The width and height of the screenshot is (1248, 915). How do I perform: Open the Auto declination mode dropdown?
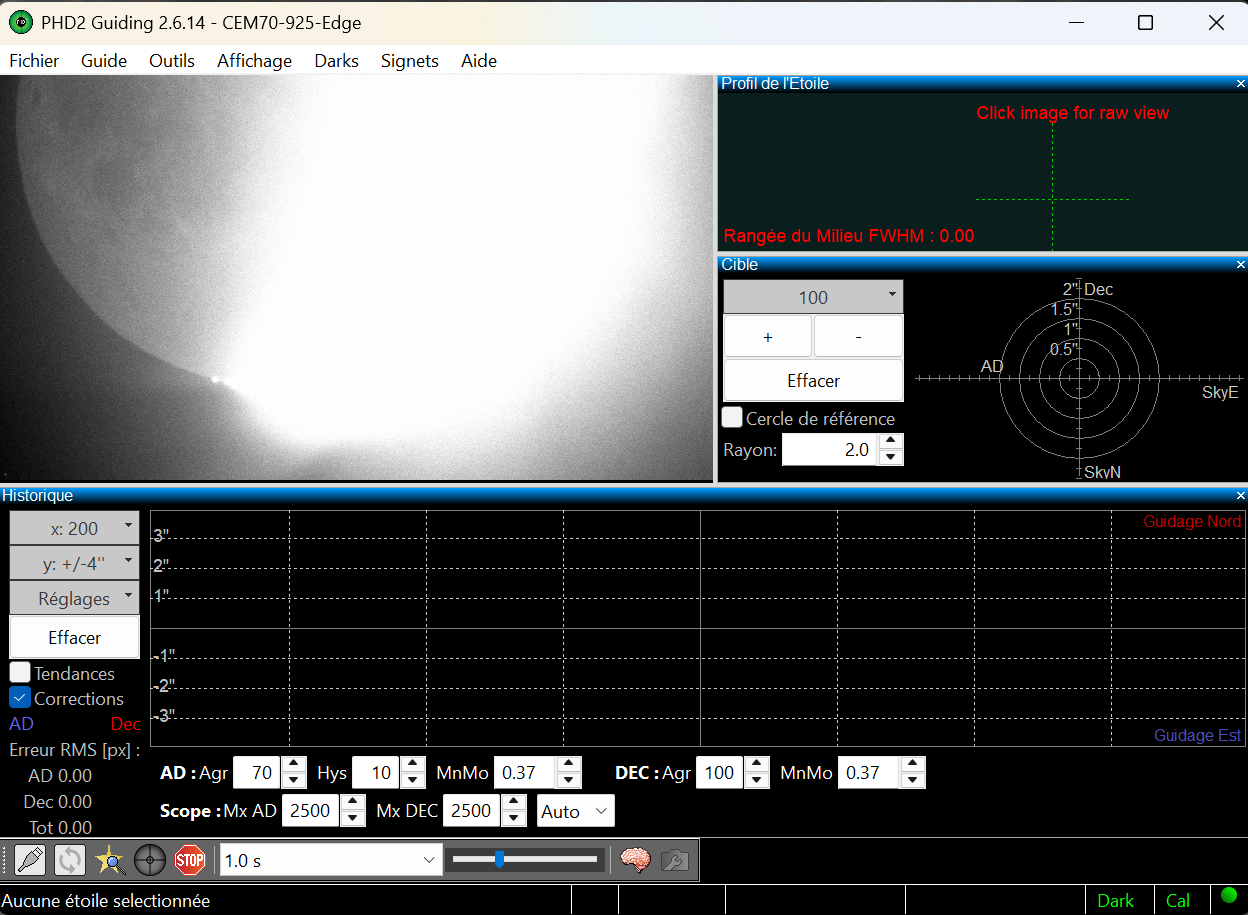pos(575,811)
